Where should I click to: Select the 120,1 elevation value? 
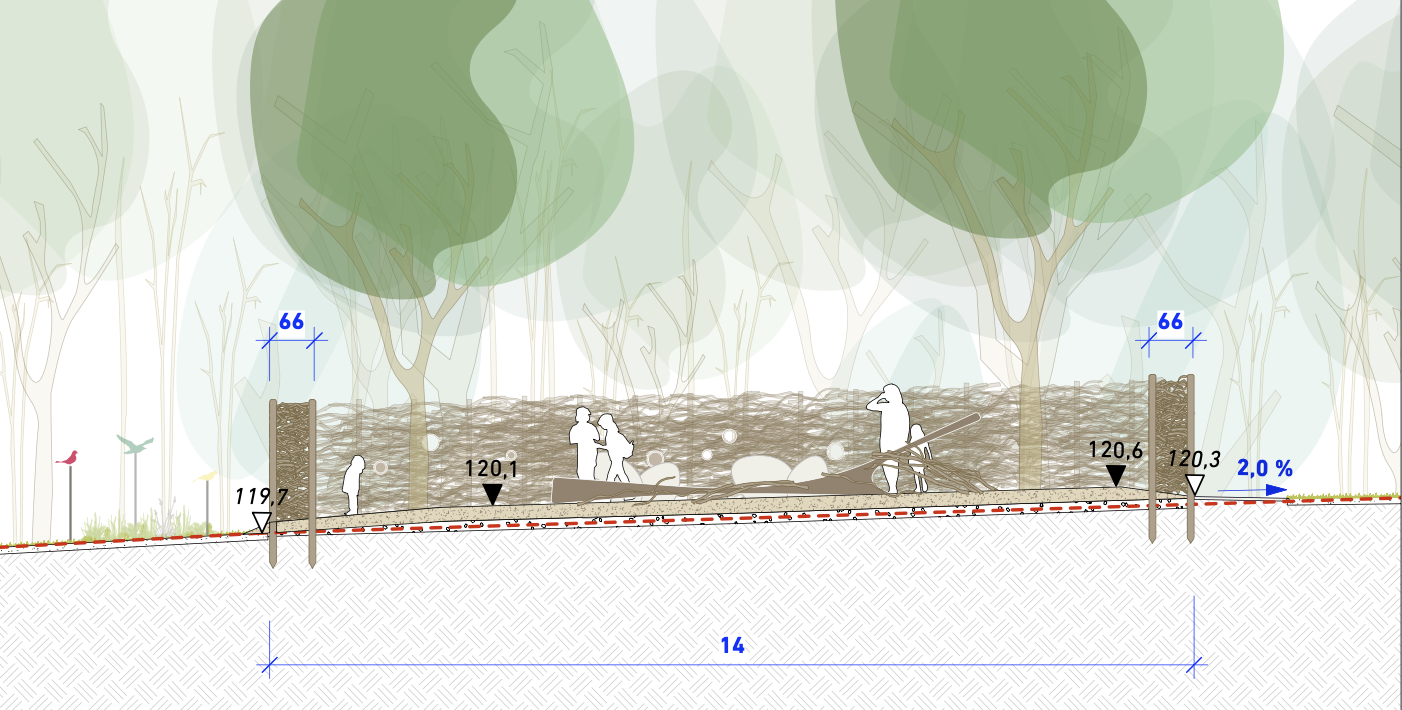click(x=490, y=469)
